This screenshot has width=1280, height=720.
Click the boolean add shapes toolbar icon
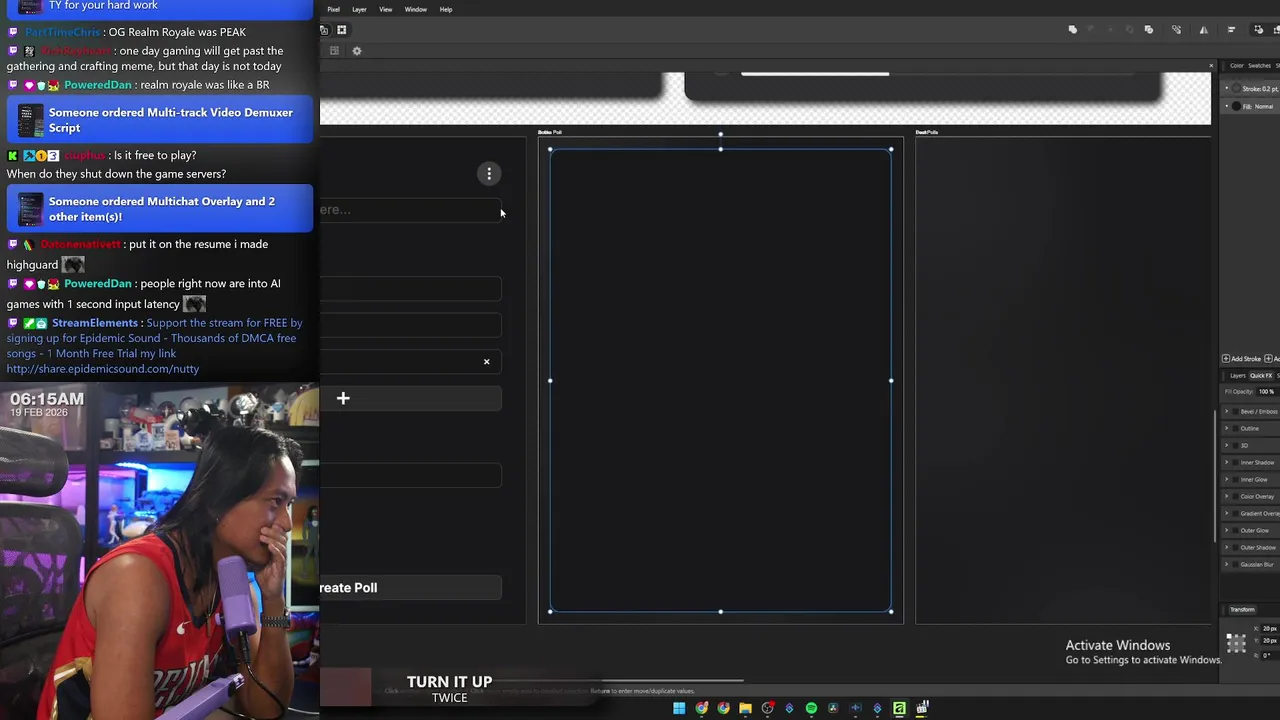(1073, 30)
